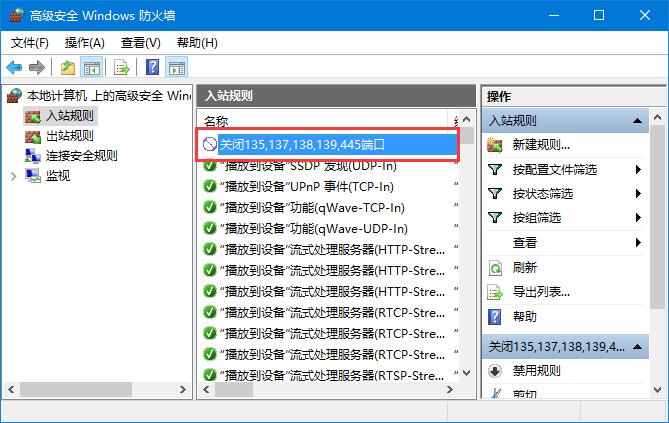The height and width of the screenshot is (423, 669).
Task: Click the Back arrow toolbar icon
Action: [14, 67]
